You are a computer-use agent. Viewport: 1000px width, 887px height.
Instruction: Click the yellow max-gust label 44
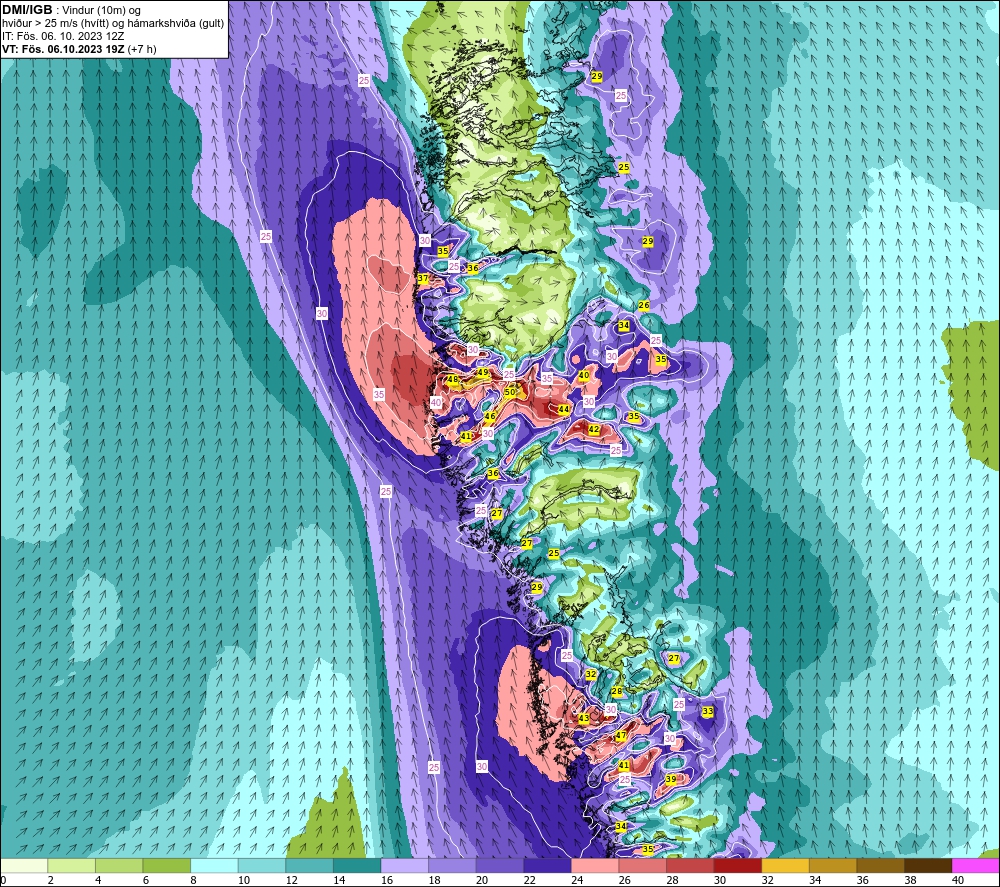[564, 409]
